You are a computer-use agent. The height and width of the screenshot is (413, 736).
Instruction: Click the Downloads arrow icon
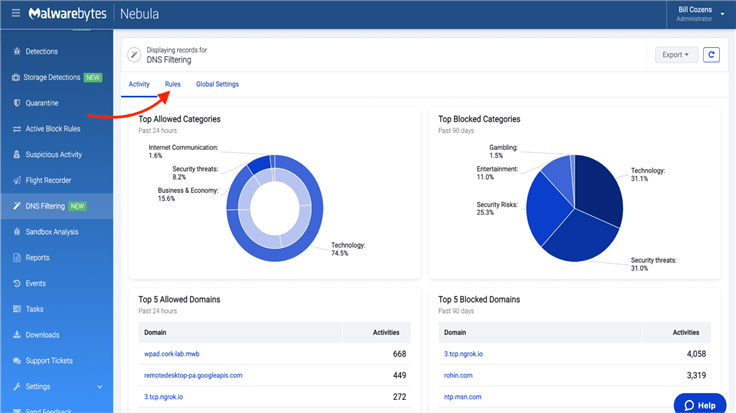17,335
